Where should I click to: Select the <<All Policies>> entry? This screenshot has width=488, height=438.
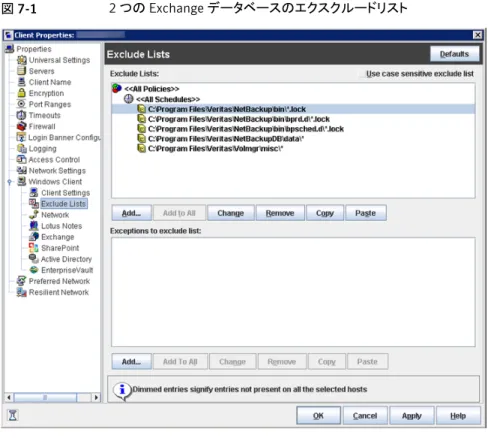(152, 89)
